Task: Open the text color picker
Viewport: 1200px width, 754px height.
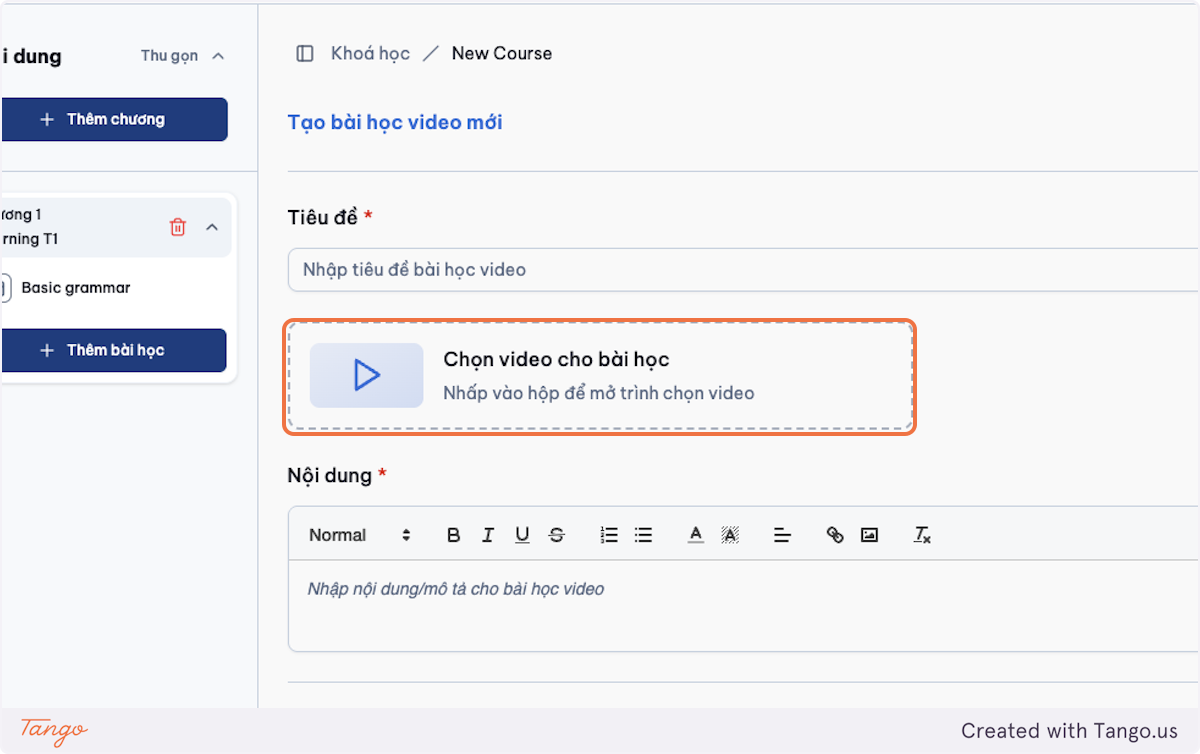Action: pos(696,535)
